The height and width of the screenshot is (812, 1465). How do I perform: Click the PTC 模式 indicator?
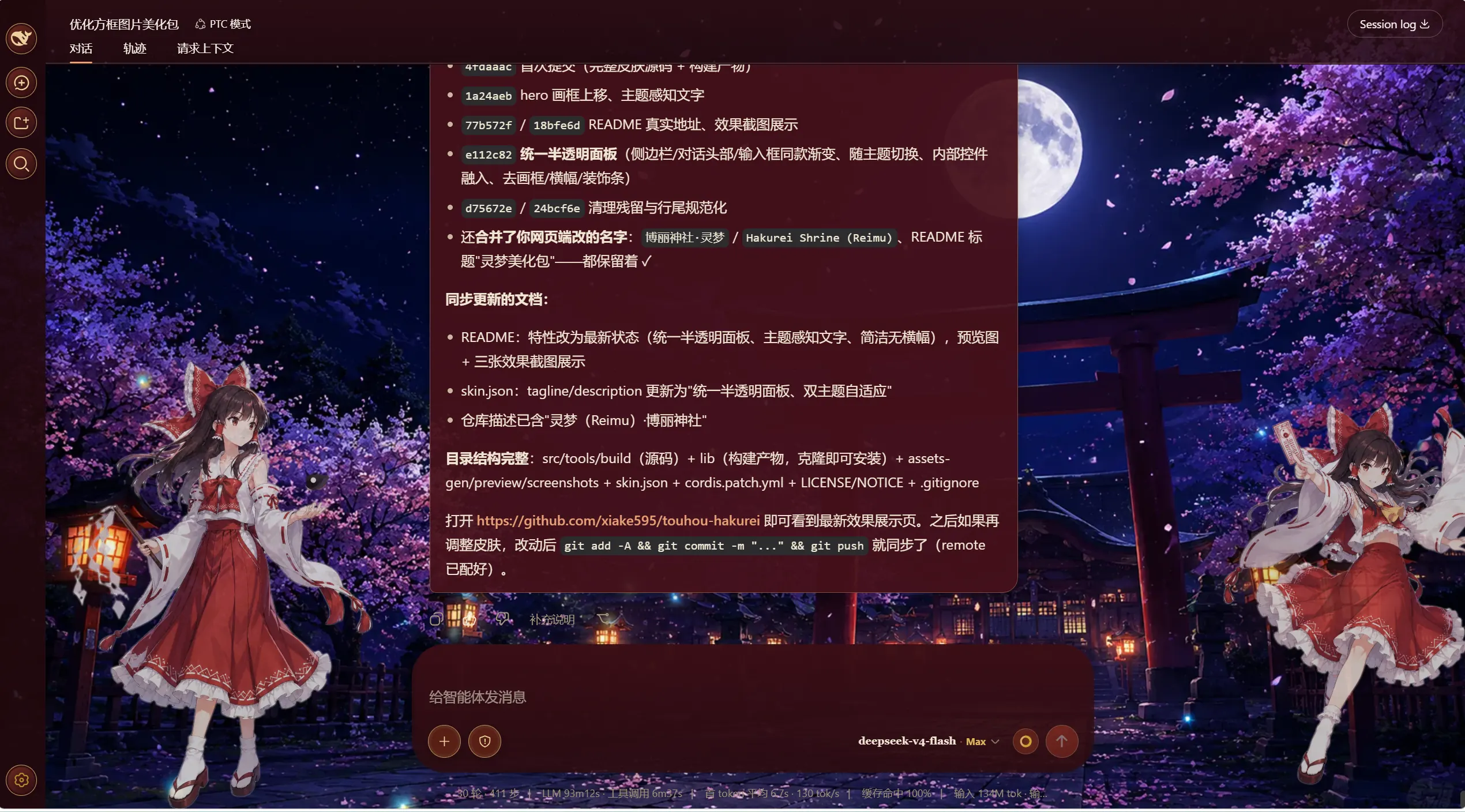(x=223, y=24)
